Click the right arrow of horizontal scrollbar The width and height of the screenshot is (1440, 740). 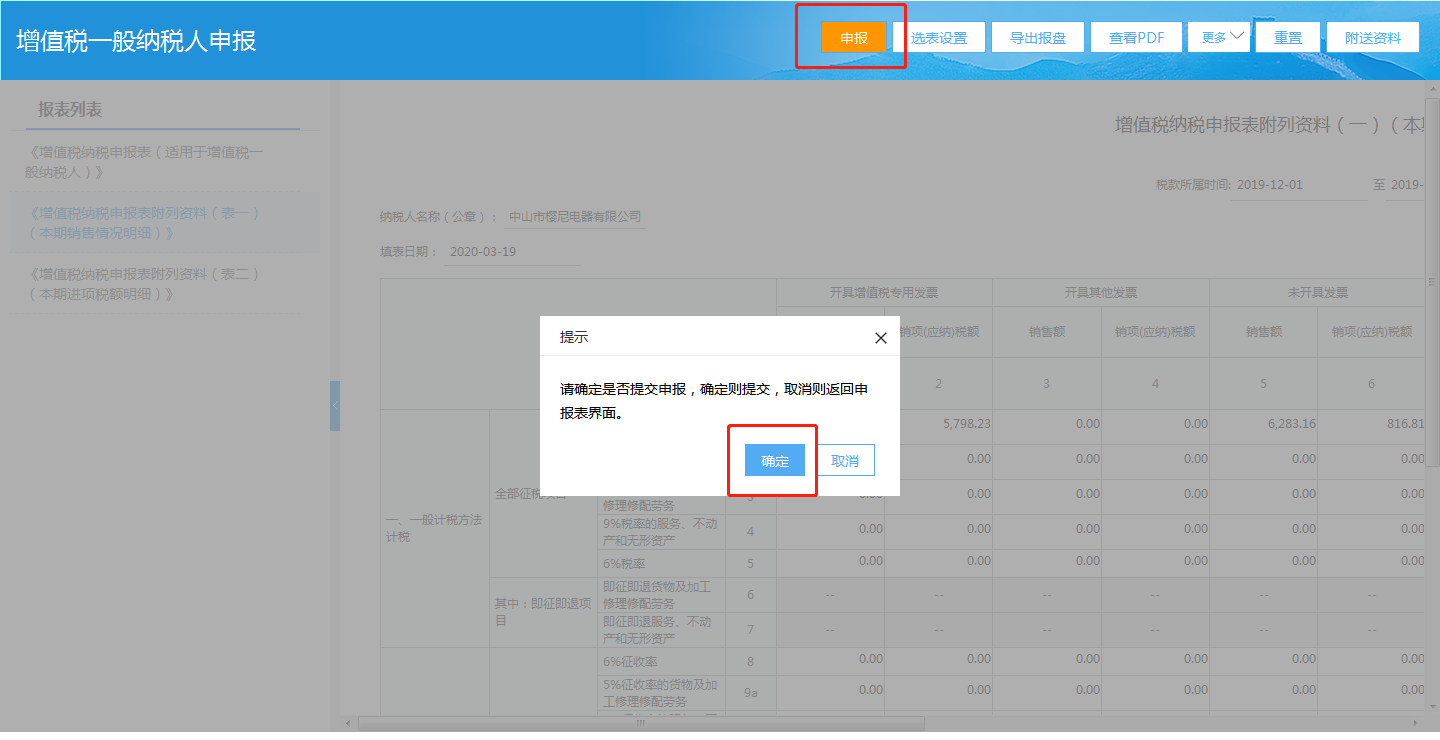(x=1417, y=723)
